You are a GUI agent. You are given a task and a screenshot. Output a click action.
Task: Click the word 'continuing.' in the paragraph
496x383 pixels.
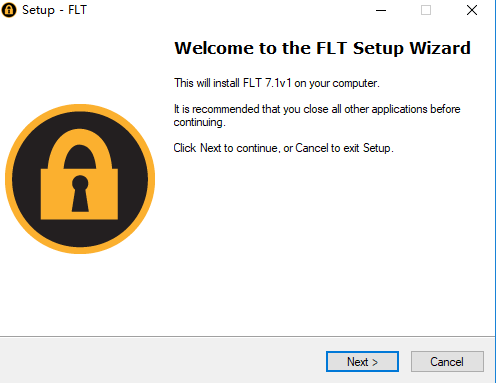coord(199,122)
